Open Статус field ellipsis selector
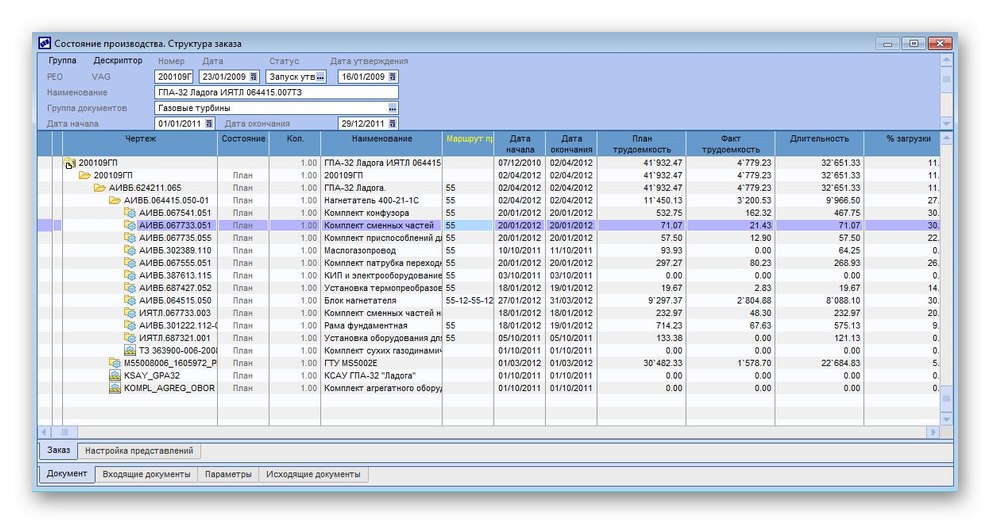This screenshot has width=990, height=524. (321, 76)
